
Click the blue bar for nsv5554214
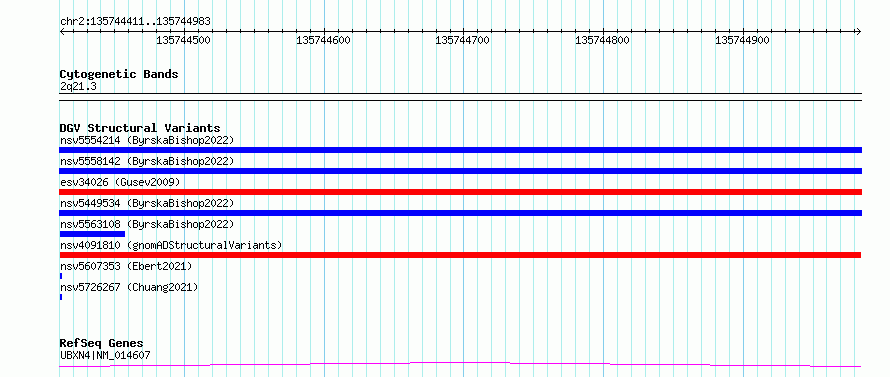460,150
